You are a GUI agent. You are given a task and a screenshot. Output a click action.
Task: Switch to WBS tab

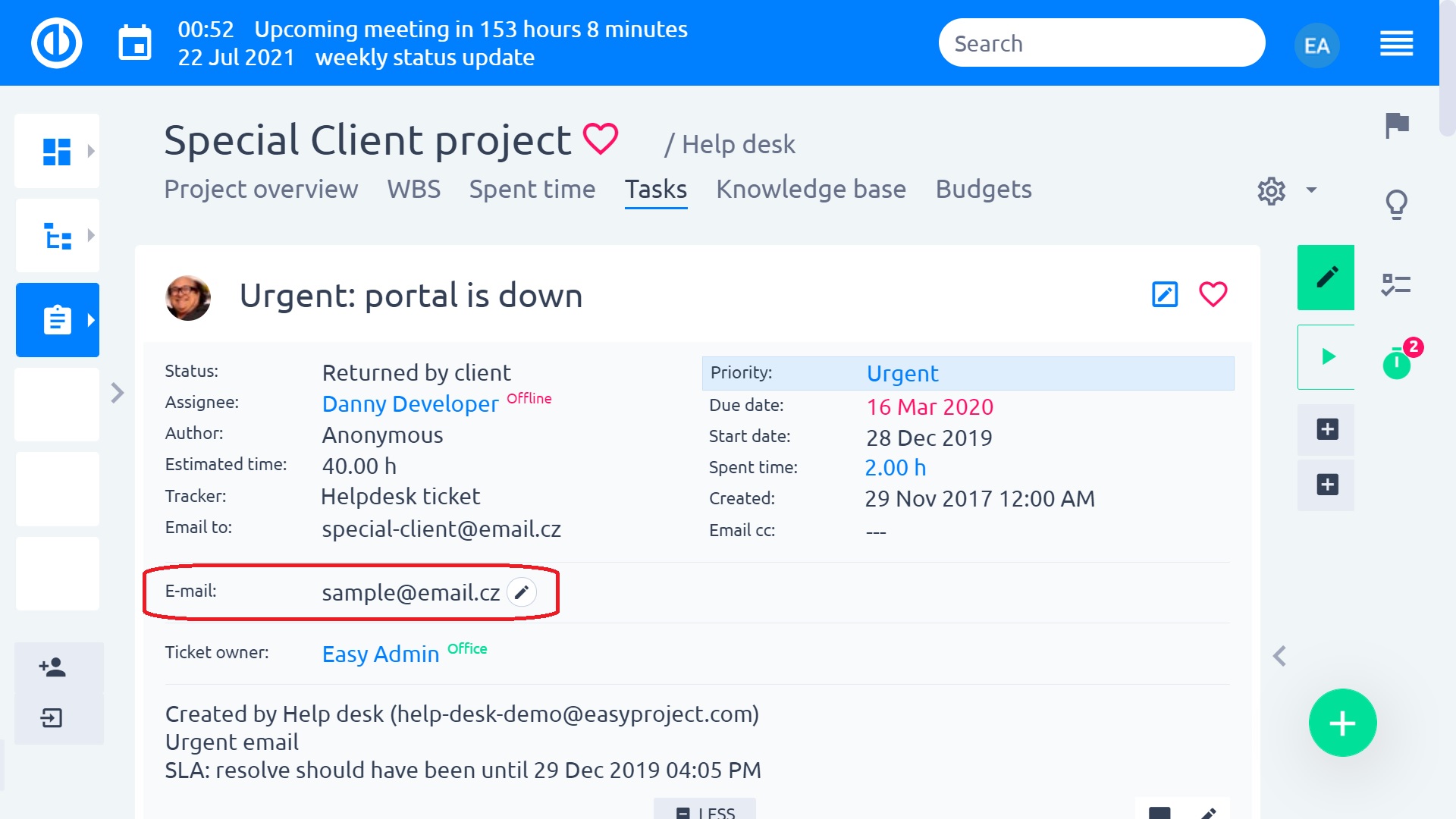coord(414,189)
